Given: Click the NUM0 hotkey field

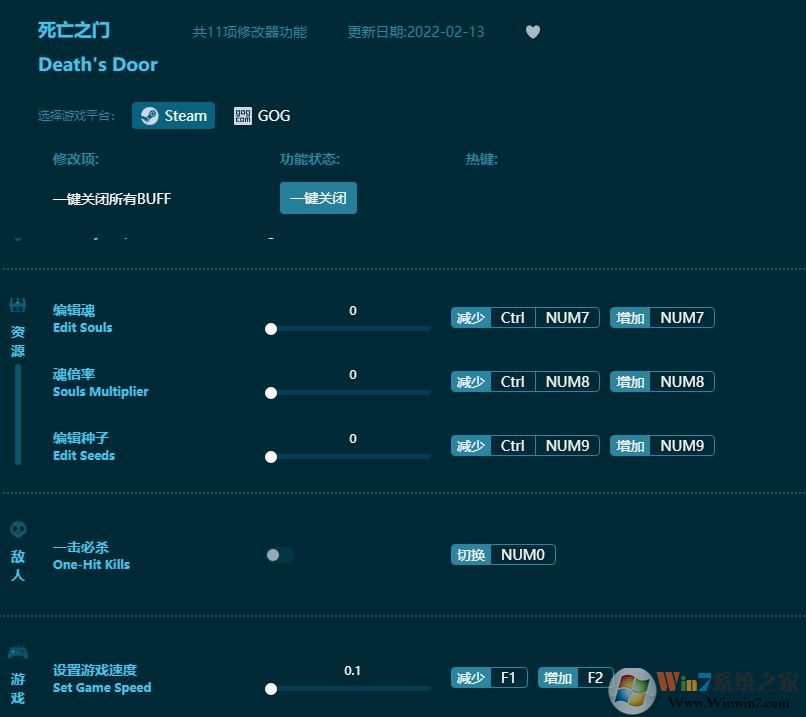Looking at the screenshot, I should point(523,555).
